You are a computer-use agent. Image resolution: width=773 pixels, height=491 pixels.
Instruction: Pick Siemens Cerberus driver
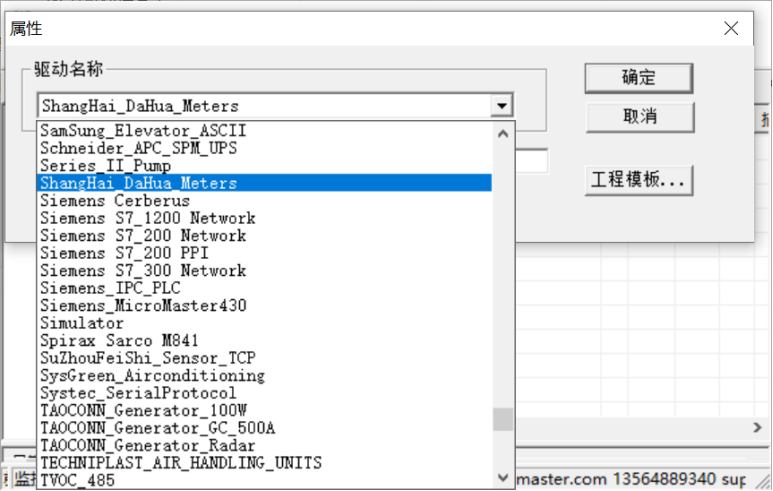pos(265,201)
